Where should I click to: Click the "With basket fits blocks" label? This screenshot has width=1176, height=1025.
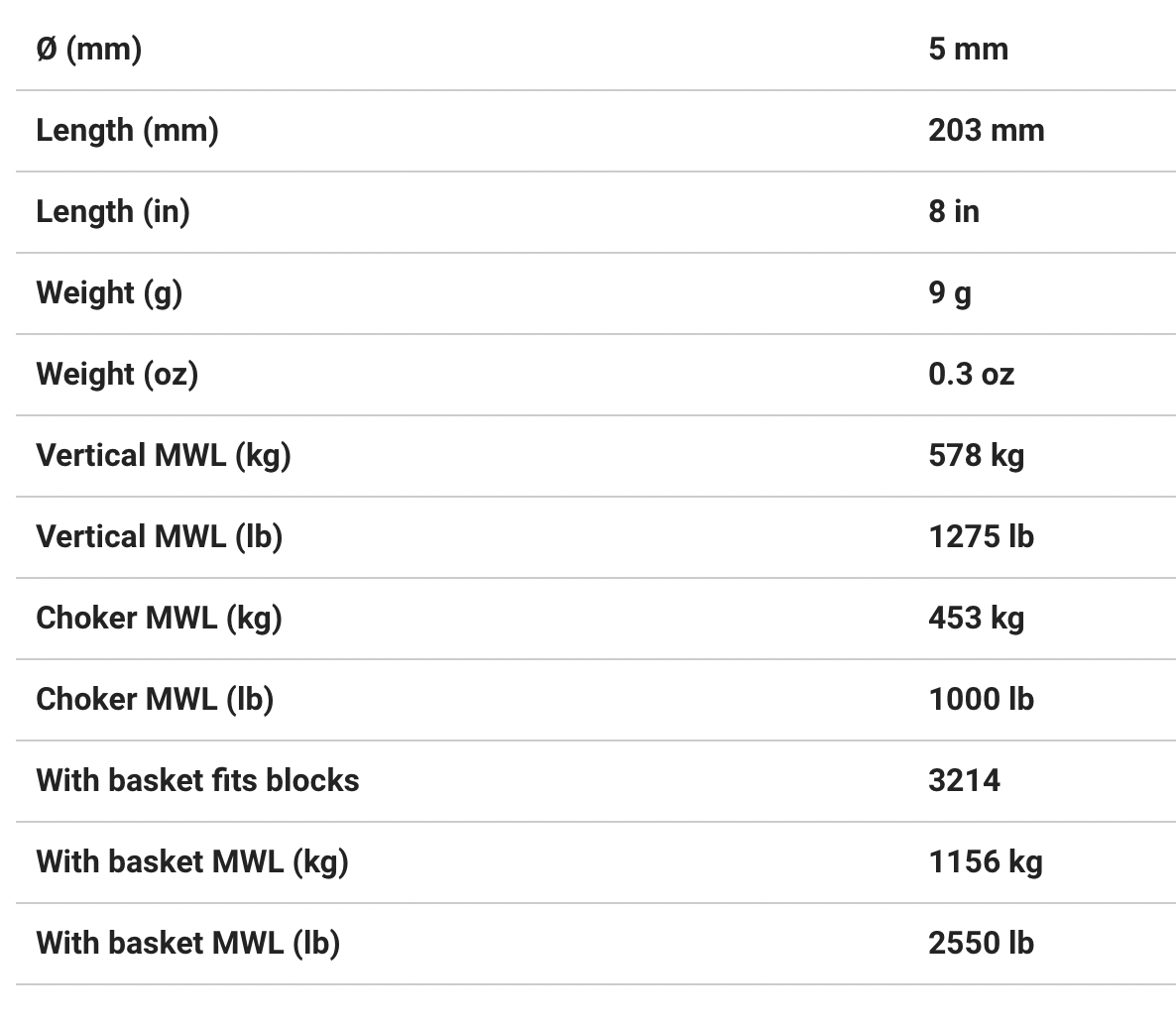tap(197, 780)
